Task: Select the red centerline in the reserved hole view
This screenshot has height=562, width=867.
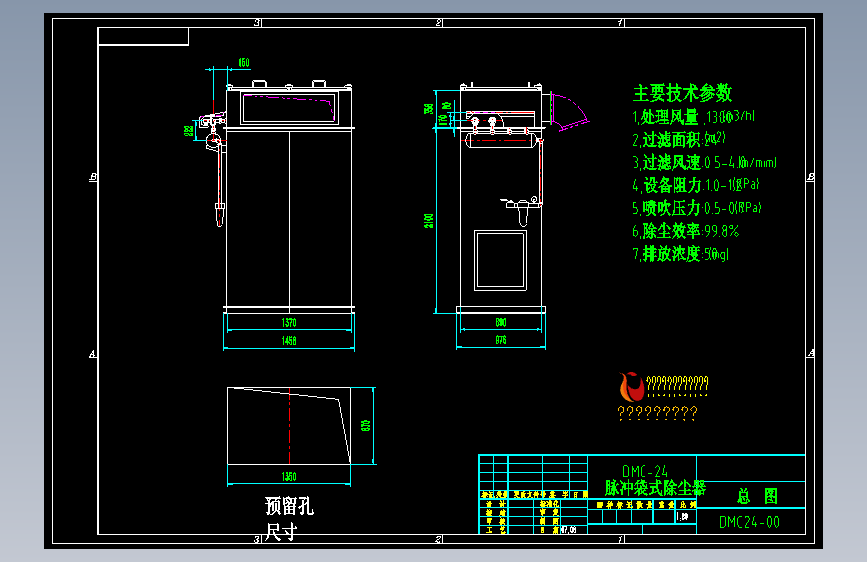Action: click(x=289, y=426)
